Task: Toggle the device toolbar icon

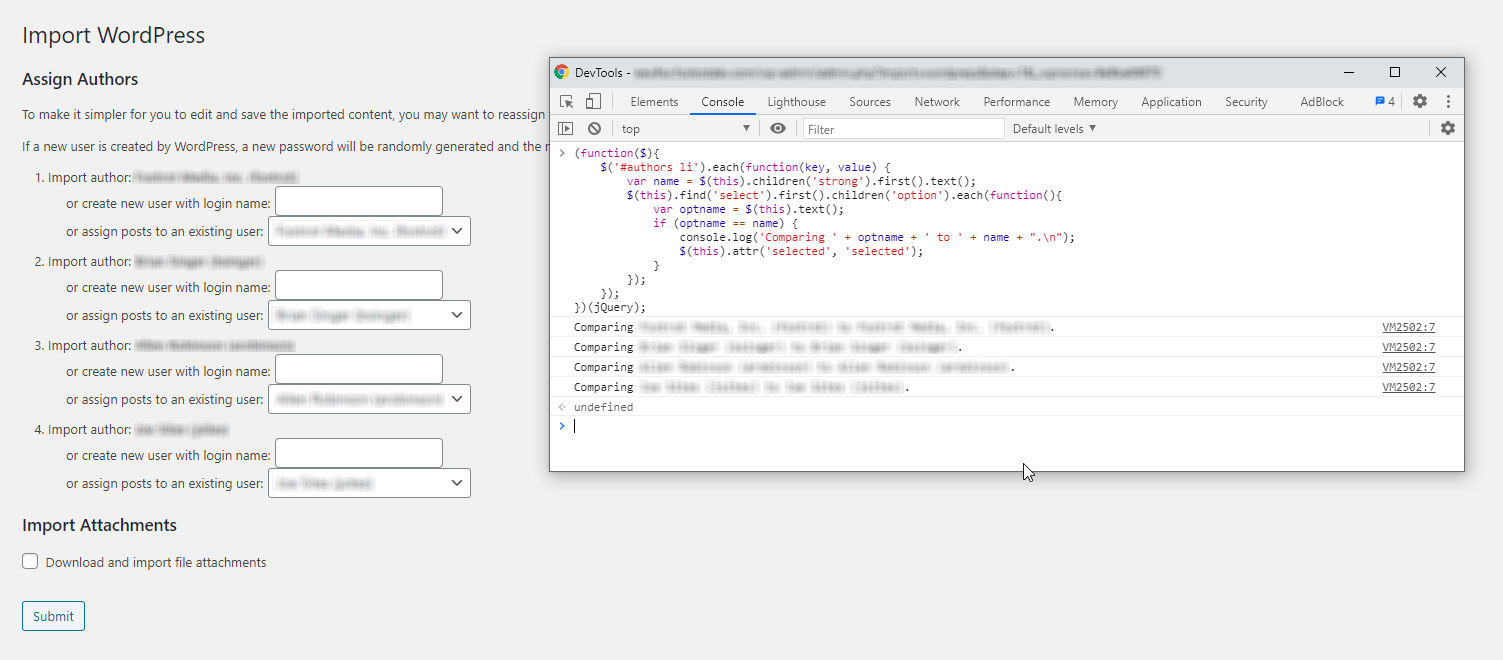Action: (x=593, y=101)
